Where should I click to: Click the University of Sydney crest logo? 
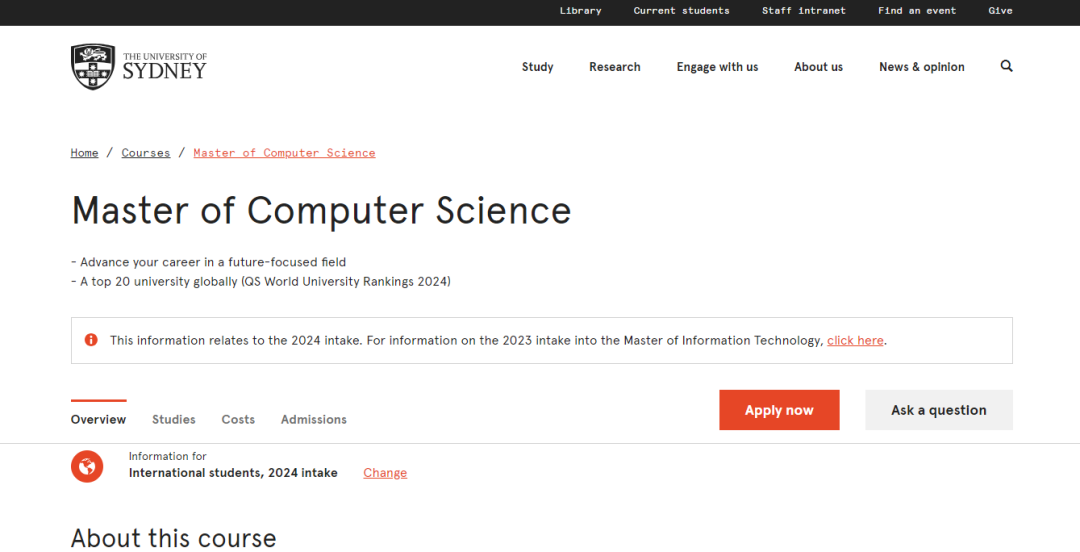pos(93,67)
